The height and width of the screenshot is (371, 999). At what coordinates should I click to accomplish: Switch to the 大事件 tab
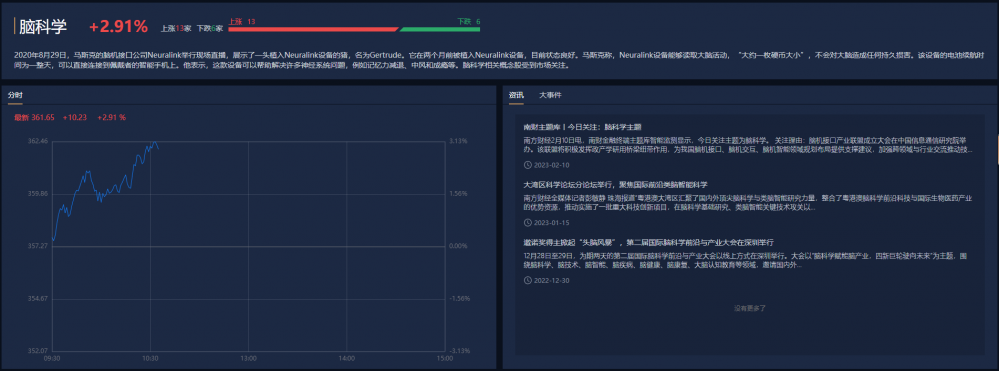550,95
